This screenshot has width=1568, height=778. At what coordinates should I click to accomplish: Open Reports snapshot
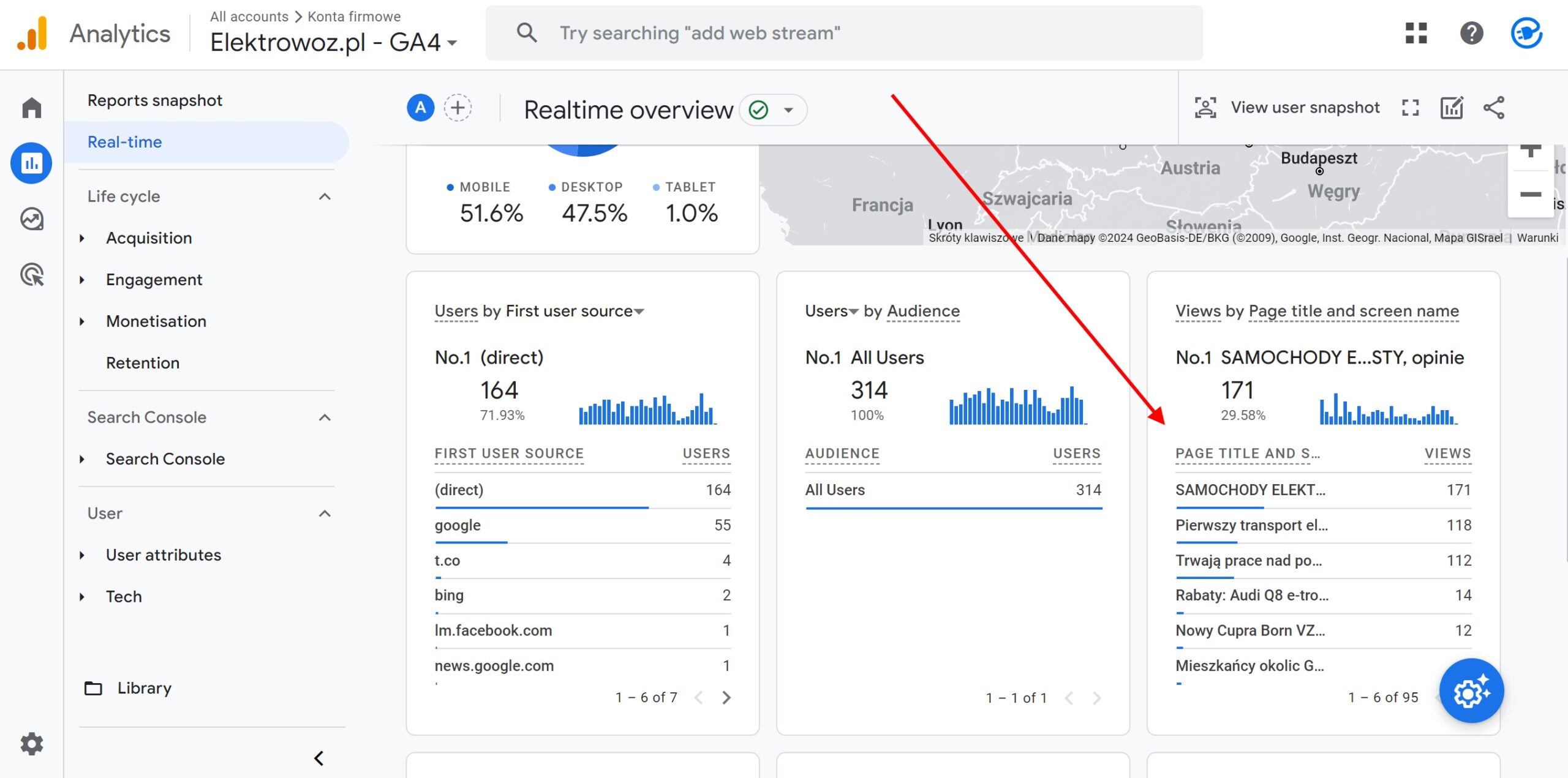pos(155,100)
